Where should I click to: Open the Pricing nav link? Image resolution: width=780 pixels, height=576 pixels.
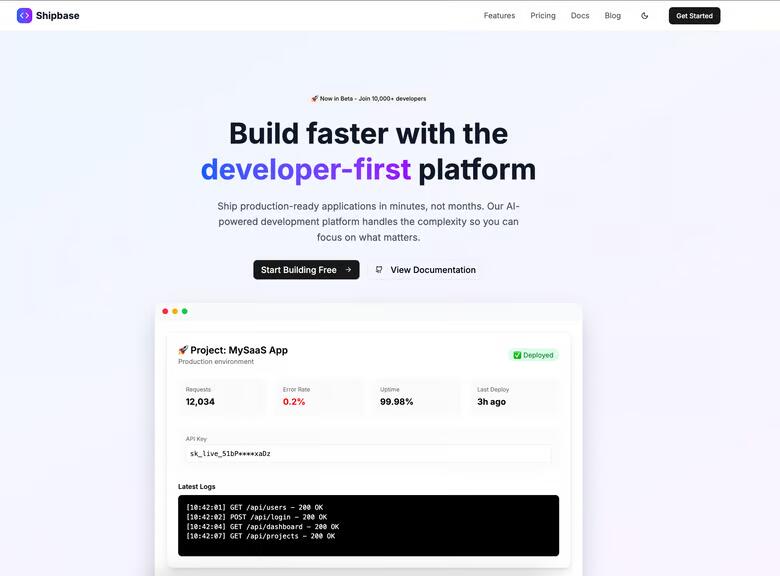[543, 16]
